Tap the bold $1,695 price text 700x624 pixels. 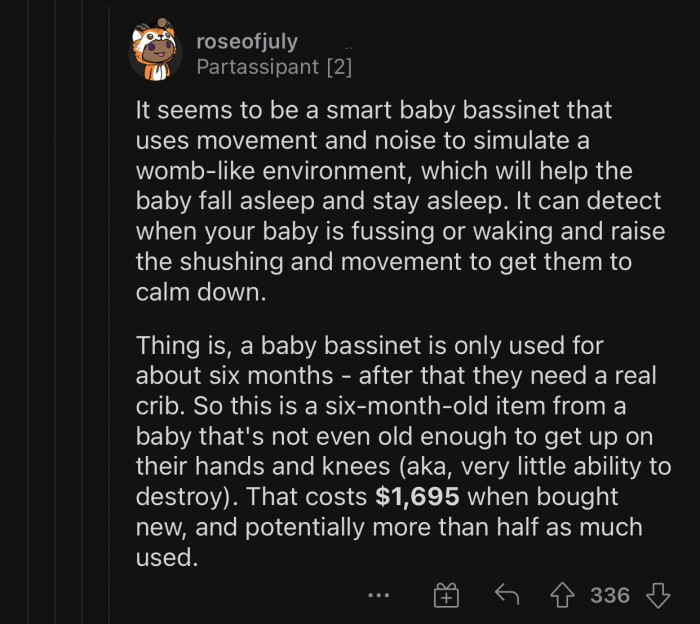click(417, 496)
